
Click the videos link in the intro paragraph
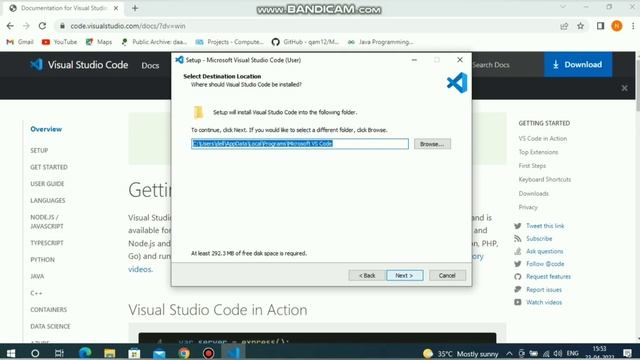point(140,269)
